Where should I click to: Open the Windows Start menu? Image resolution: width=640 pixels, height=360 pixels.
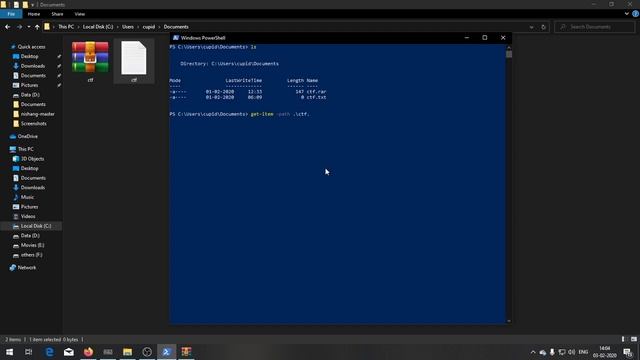click(x=9, y=352)
